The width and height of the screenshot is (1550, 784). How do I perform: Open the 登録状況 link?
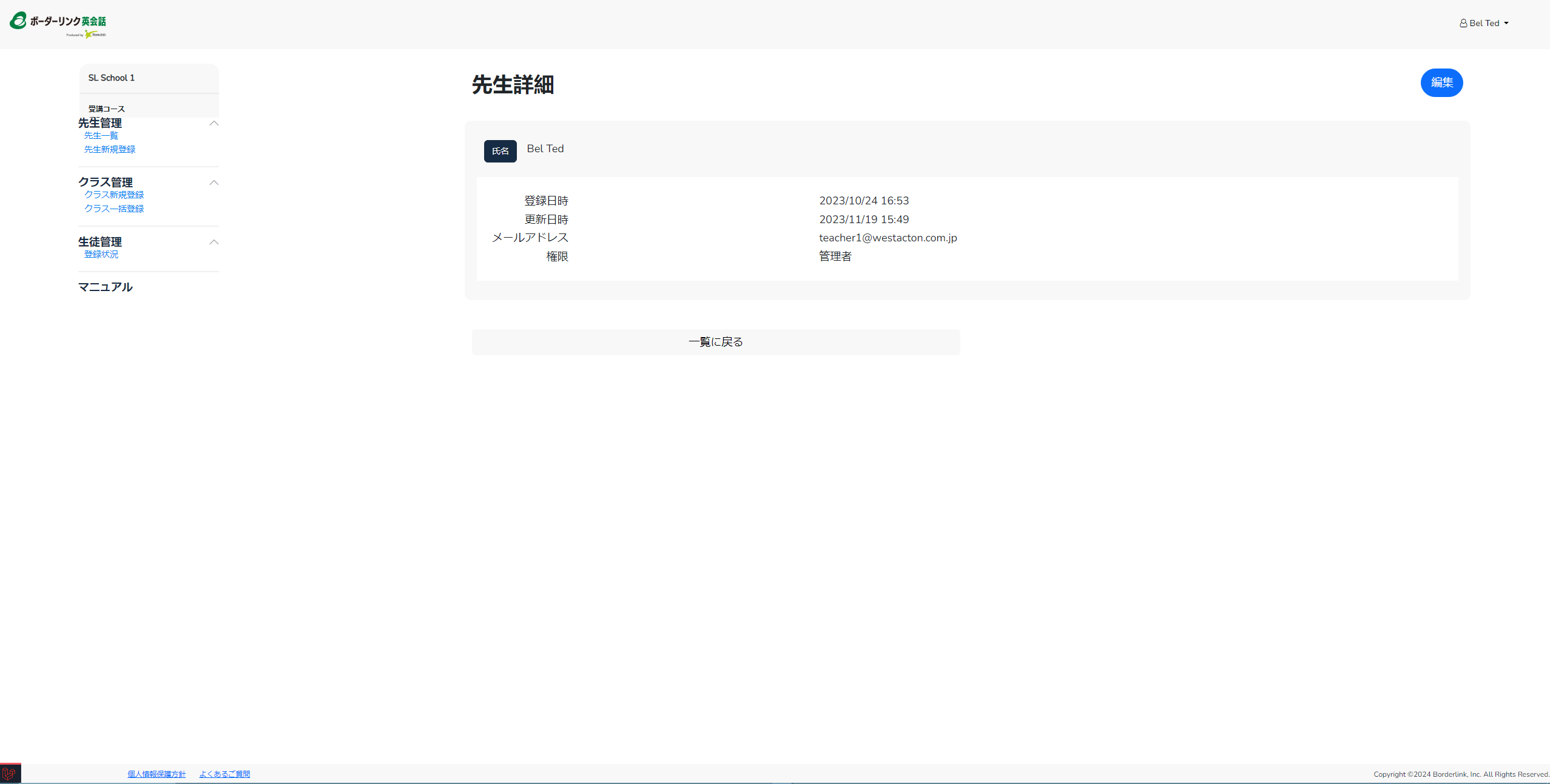[x=101, y=255]
